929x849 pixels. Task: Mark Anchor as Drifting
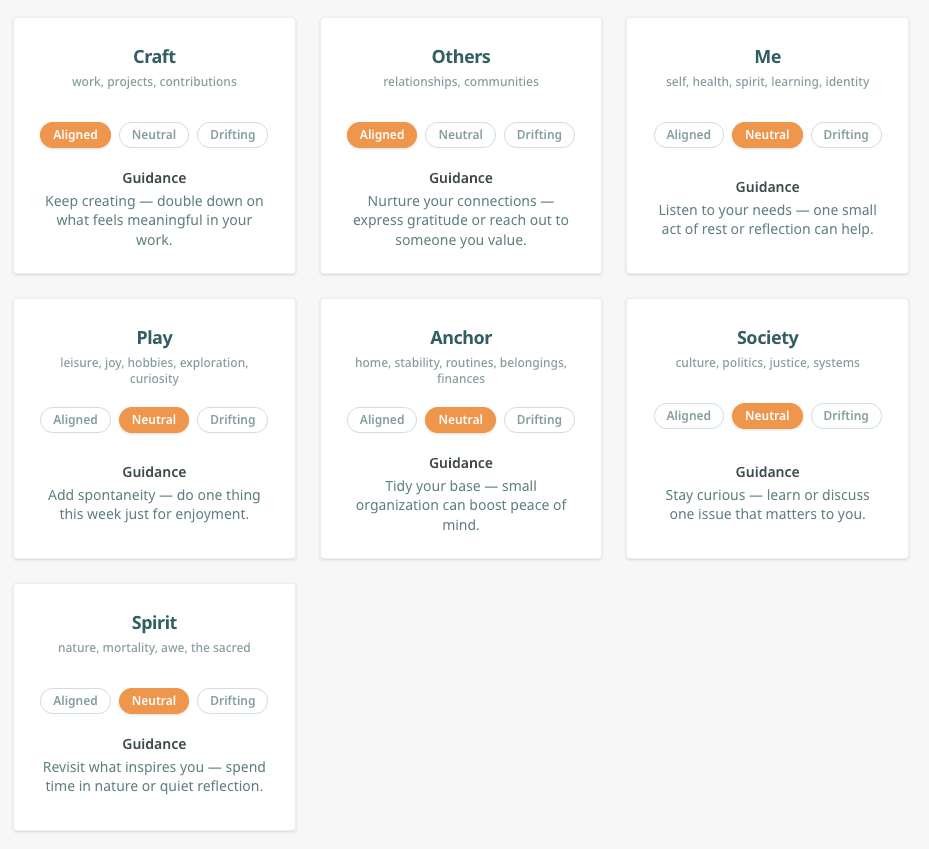[x=539, y=420]
